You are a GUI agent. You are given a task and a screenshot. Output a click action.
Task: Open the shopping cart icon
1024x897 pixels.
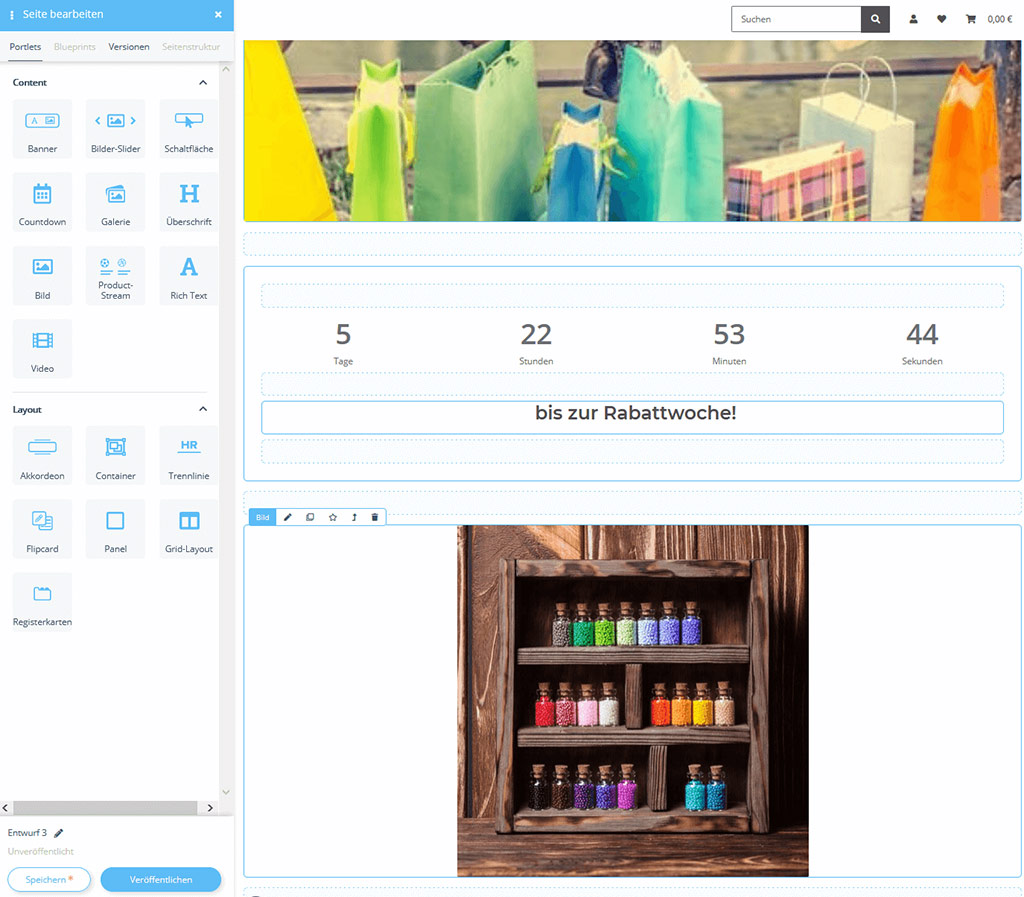971,20
